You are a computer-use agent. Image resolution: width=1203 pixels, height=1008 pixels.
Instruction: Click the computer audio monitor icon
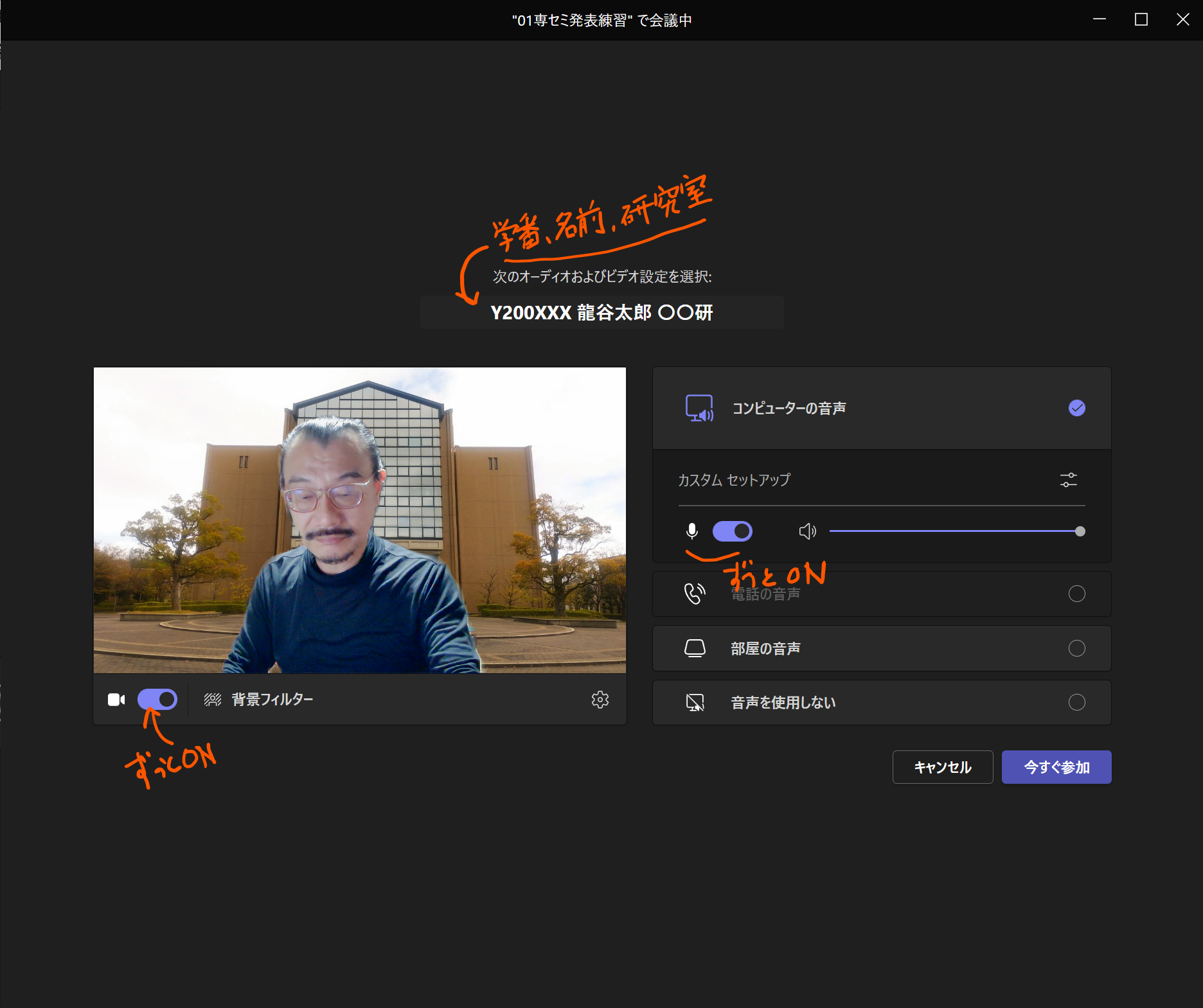[699, 408]
